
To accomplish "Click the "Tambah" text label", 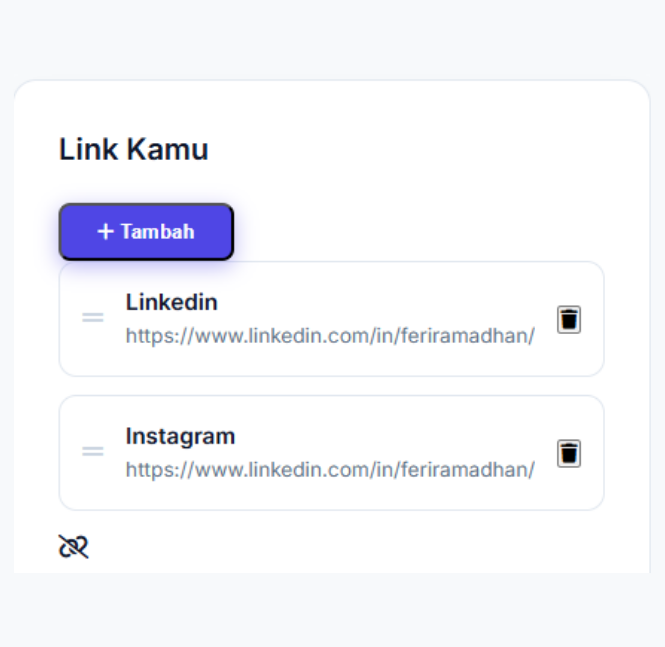I will click(157, 232).
